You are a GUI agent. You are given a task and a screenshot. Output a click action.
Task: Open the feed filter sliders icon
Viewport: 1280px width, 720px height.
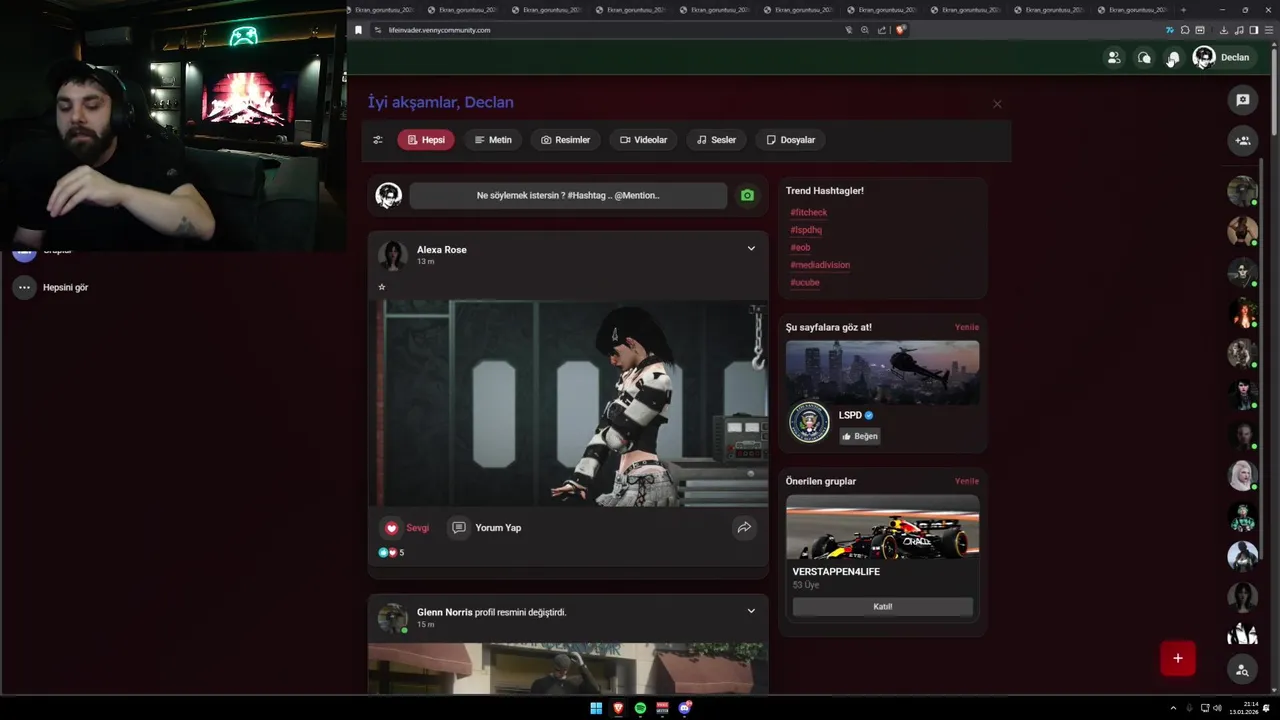pyautogui.click(x=378, y=140)
